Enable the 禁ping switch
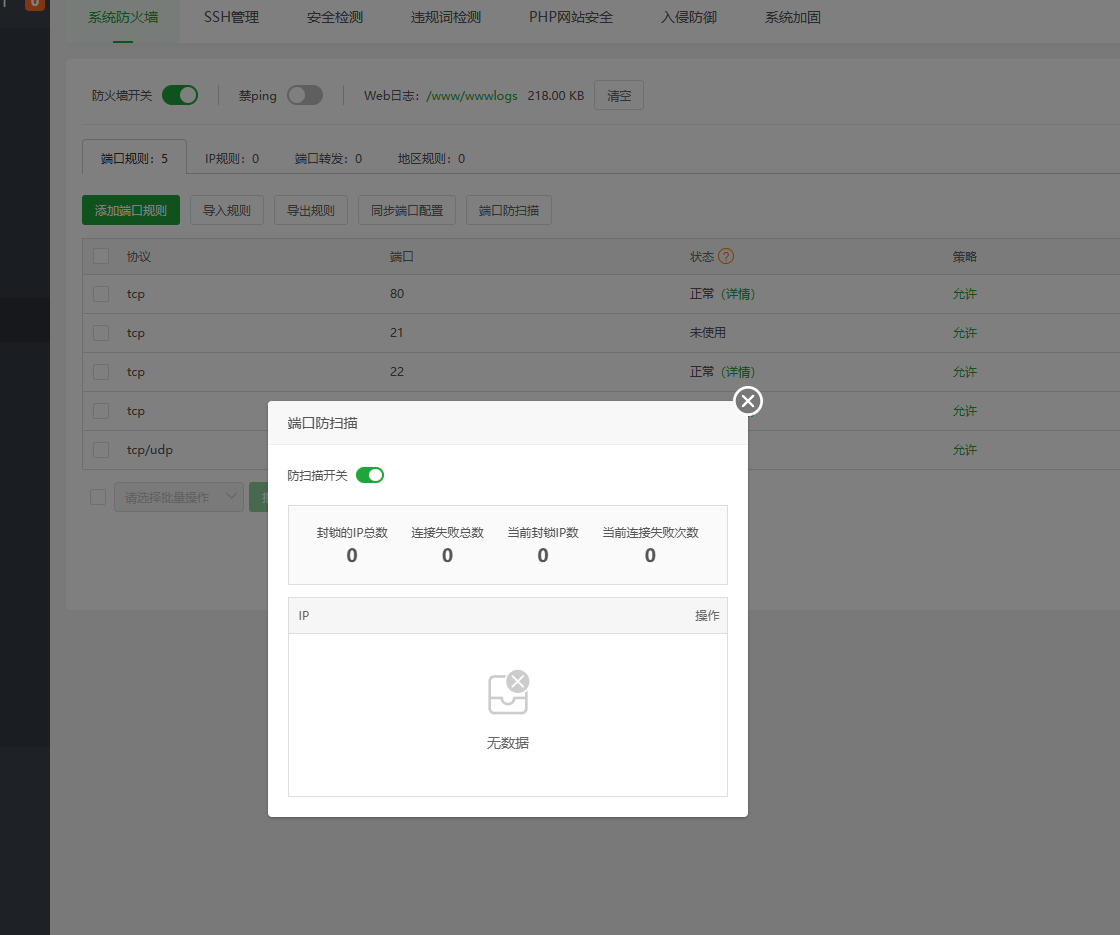 (x=305, y=95)
